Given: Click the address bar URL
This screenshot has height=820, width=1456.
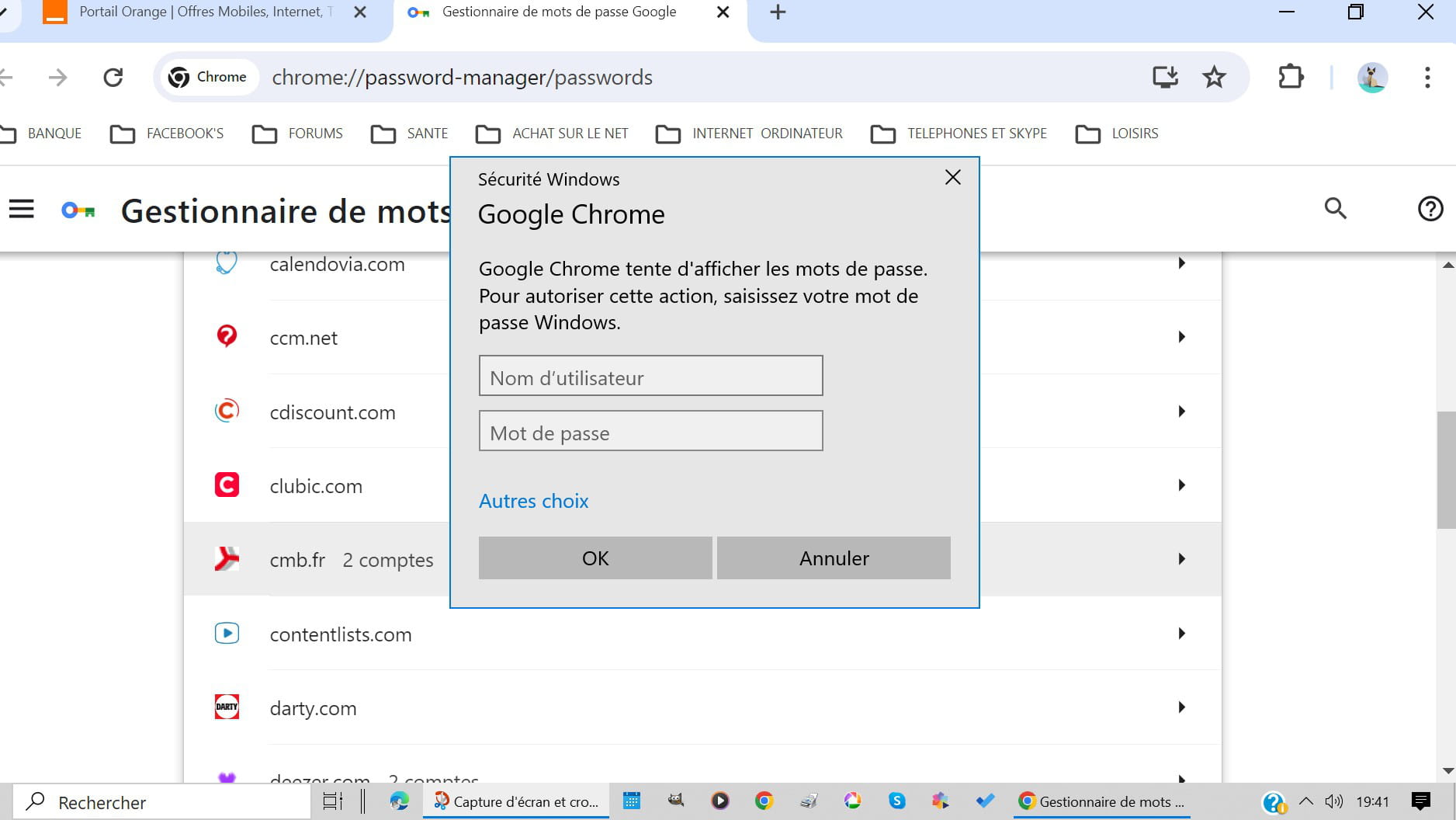Looking at the screenshot, I should click(x=462, y=78).
